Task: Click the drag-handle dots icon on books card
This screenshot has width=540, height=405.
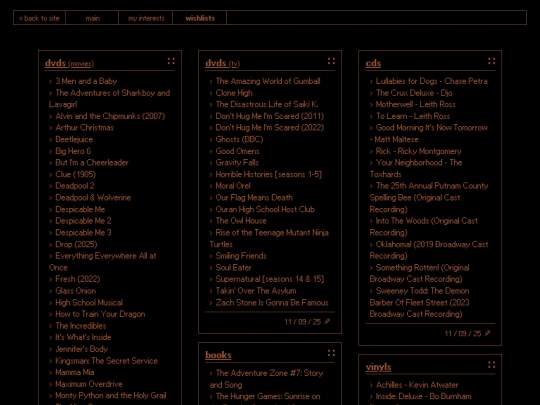Action: (x=331, y=353)
